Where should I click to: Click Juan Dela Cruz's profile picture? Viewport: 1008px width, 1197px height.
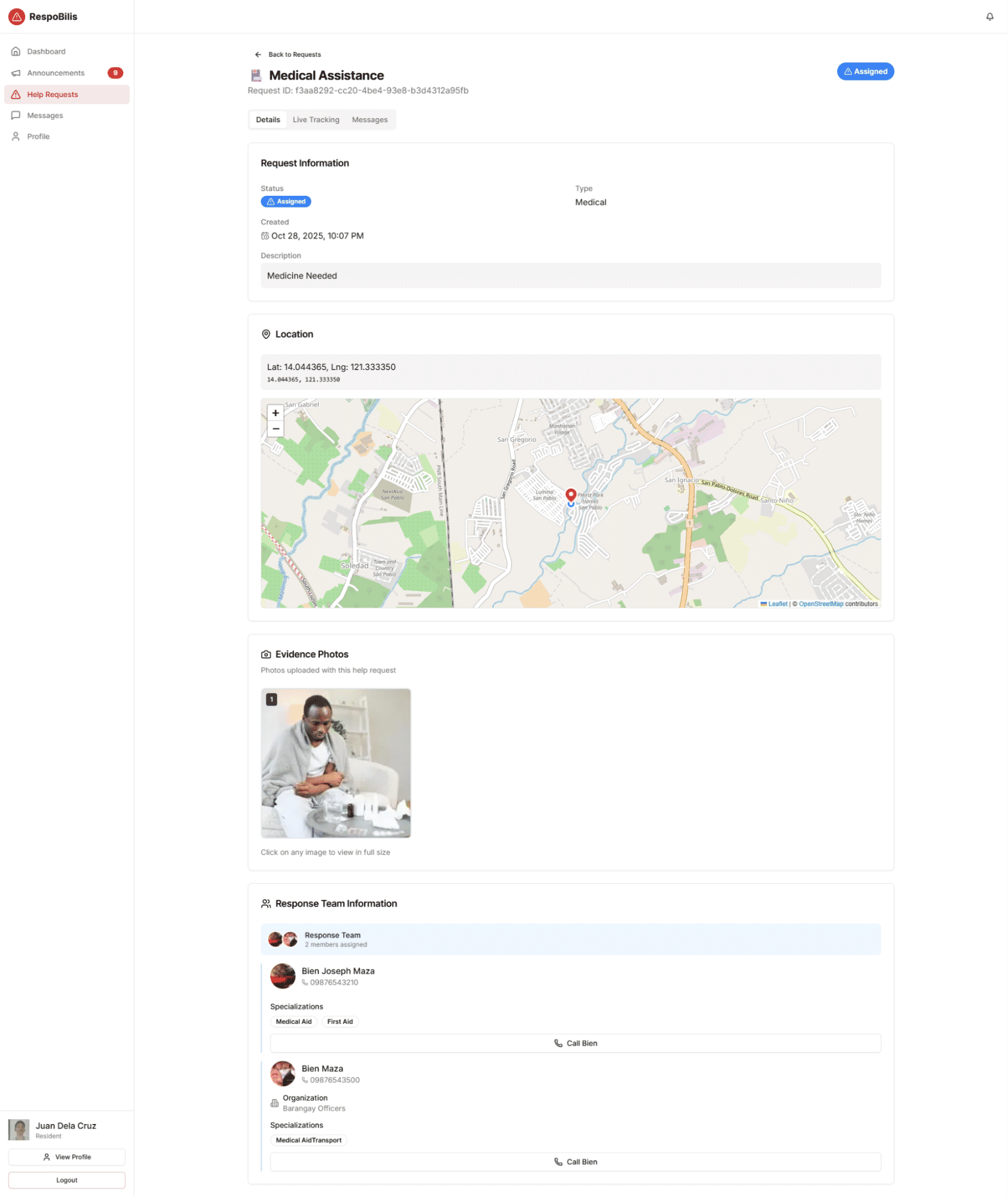pyautogui.click(x=19, y=1129)
